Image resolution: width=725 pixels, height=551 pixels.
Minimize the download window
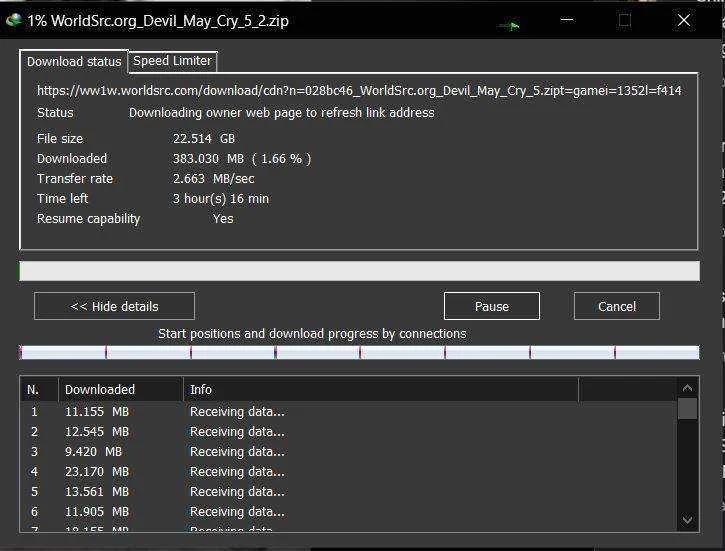[x=567, y=20]
